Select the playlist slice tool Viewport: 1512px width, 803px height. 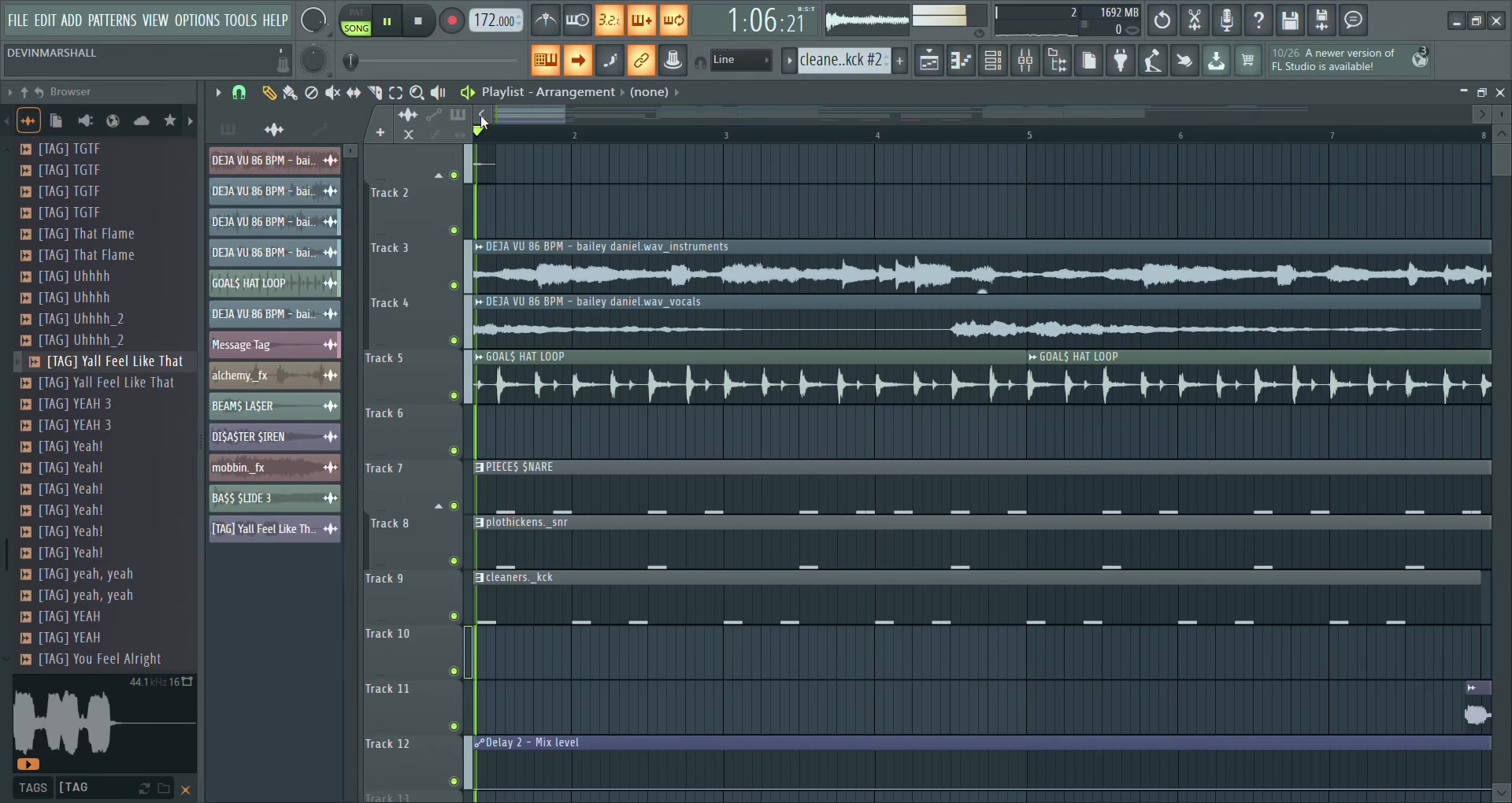coord(375,93)
